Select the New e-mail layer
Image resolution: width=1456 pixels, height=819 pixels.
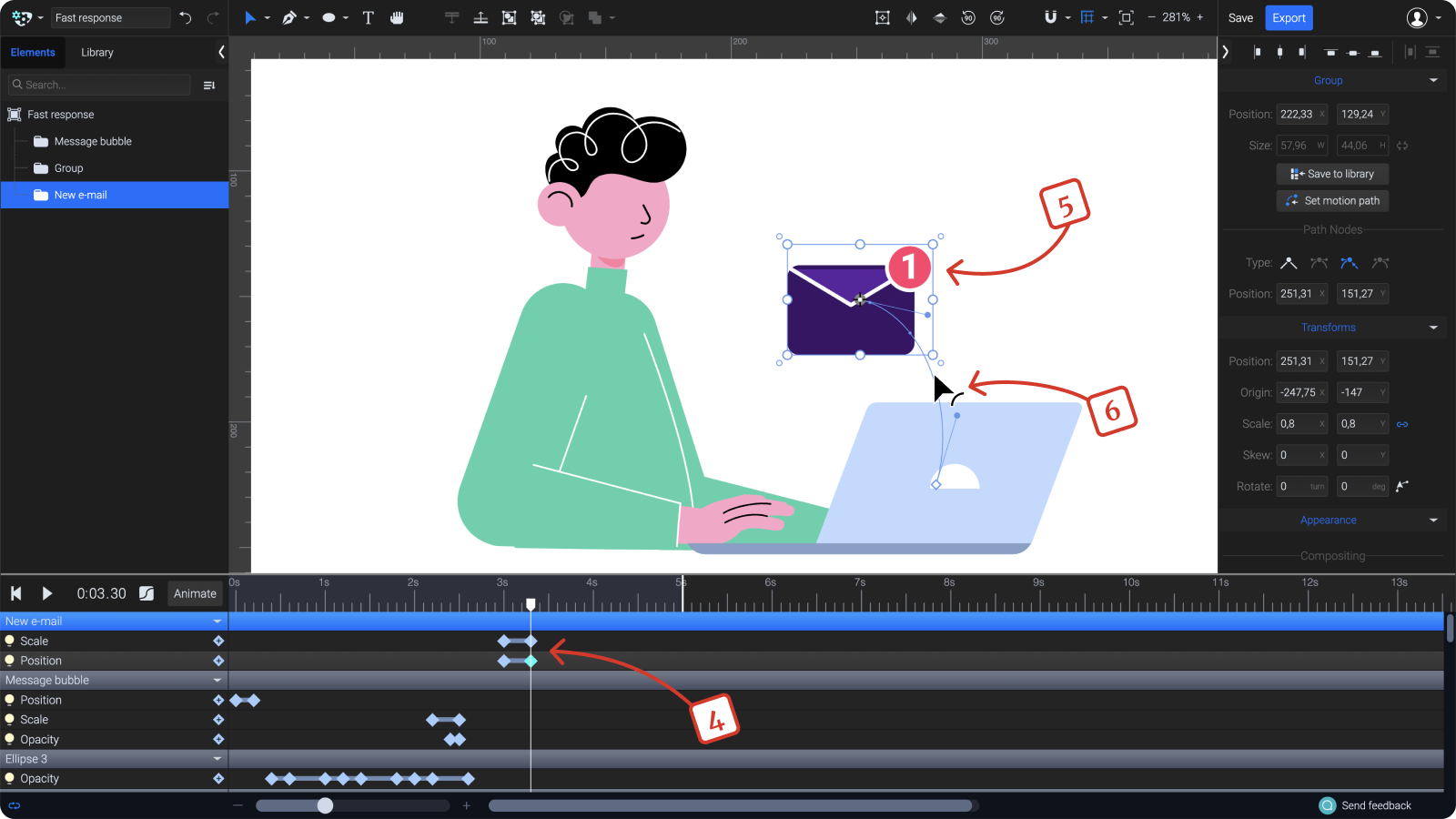(x=80, y=194)
